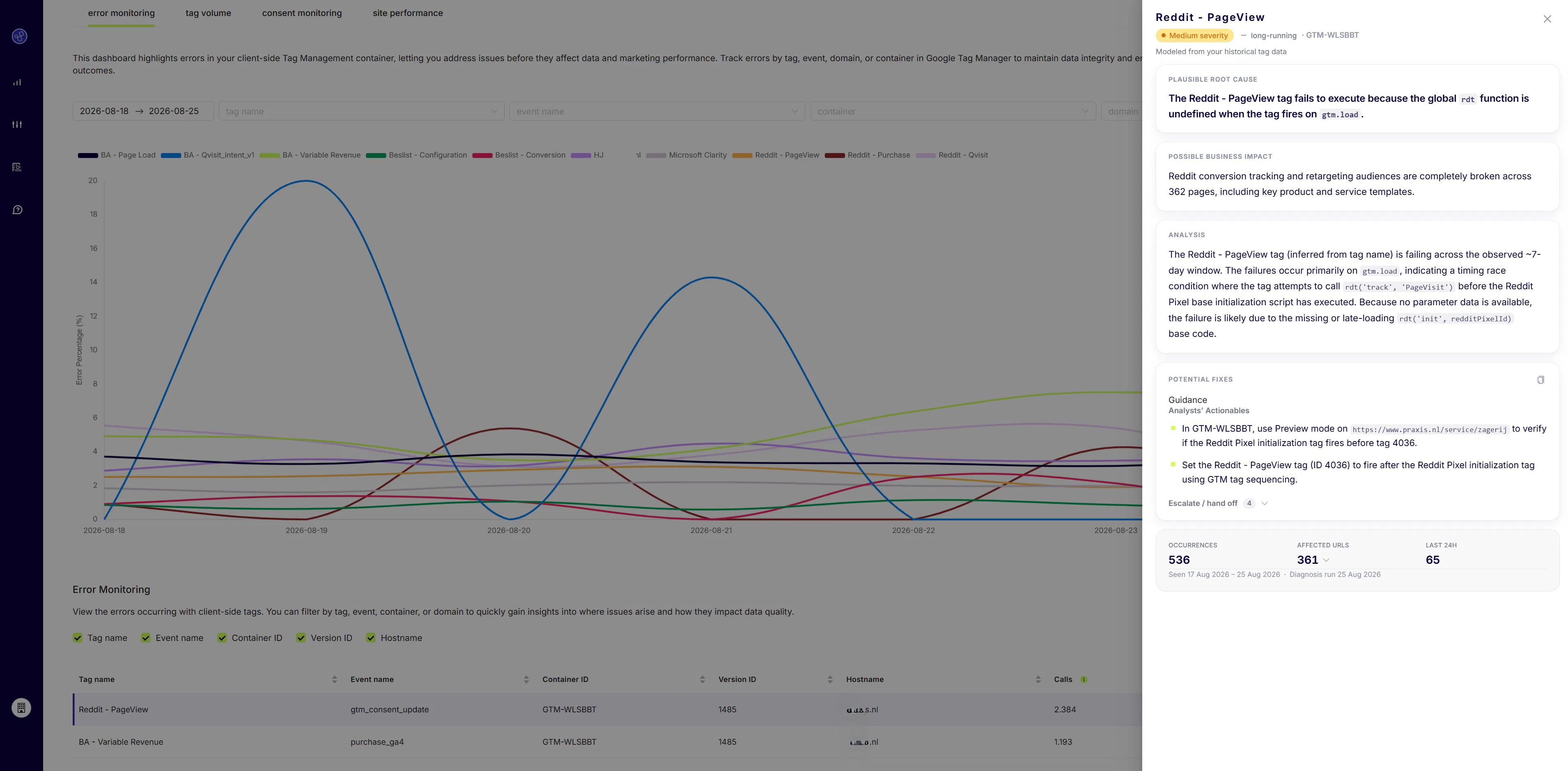Toggle BA - Variable Revenue legend series

point(310,155)
